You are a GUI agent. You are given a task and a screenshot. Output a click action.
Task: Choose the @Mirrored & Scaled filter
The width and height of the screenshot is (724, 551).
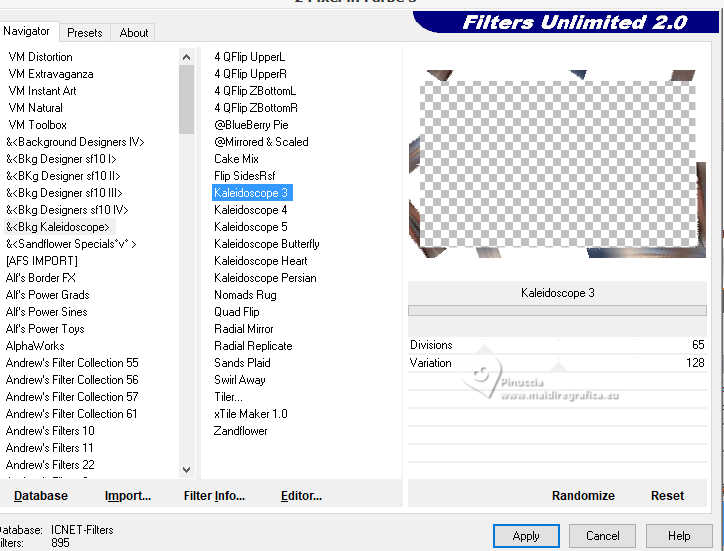[261, 142]
